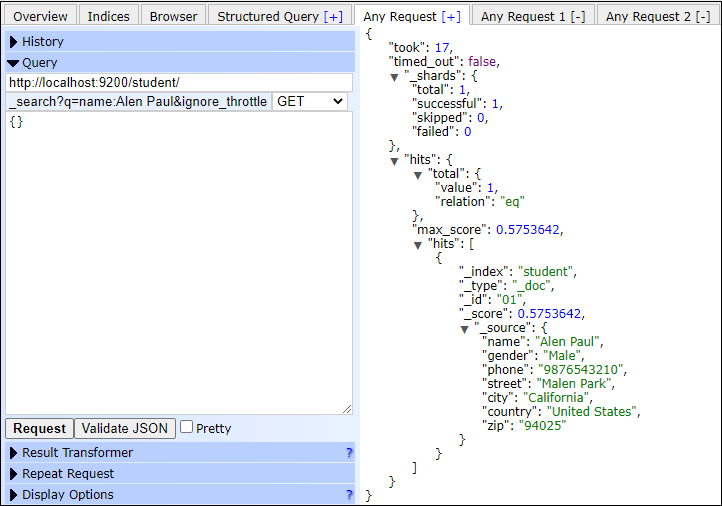Screen dimensions: 722x506
Task: Click the street value "Malen Park"
Action: 574,384
